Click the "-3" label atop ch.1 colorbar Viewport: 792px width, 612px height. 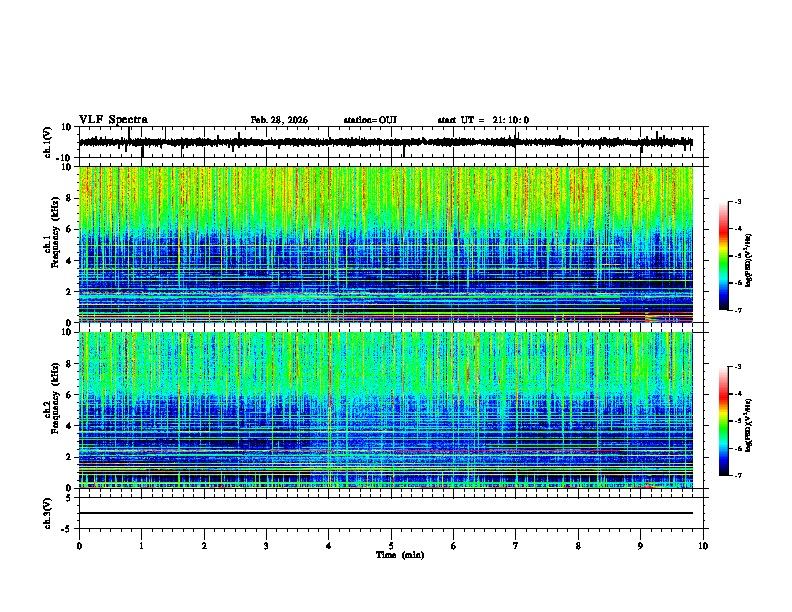[737, 202]
